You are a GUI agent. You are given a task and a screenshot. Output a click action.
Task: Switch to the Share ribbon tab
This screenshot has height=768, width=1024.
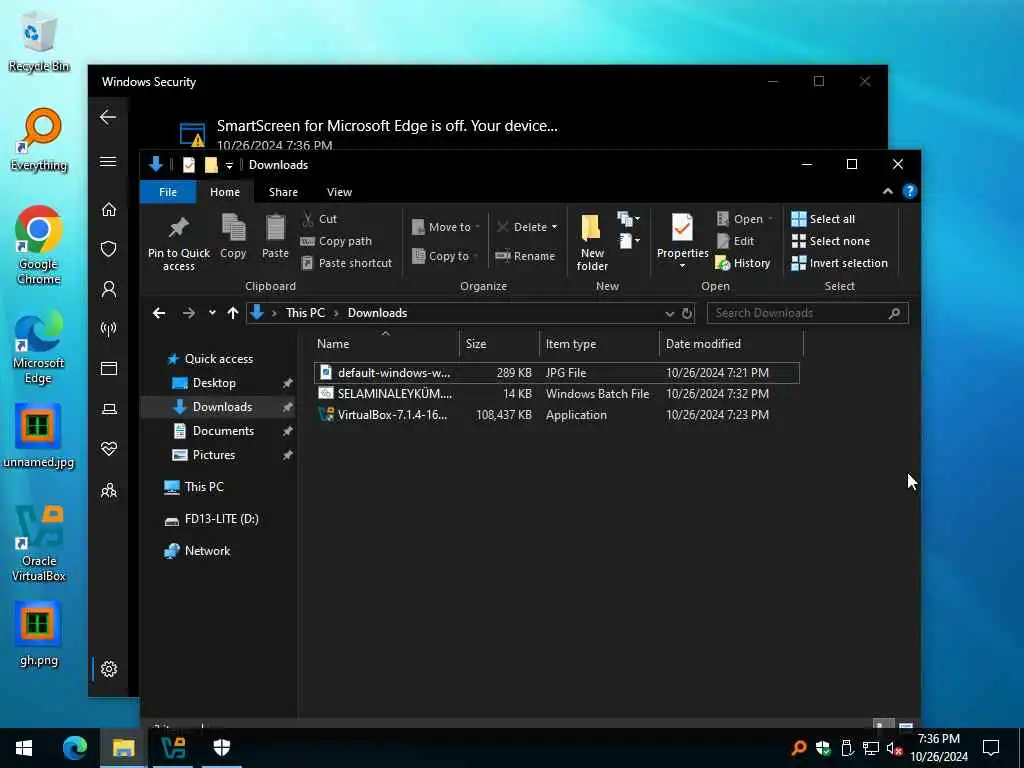coord(283,192)
